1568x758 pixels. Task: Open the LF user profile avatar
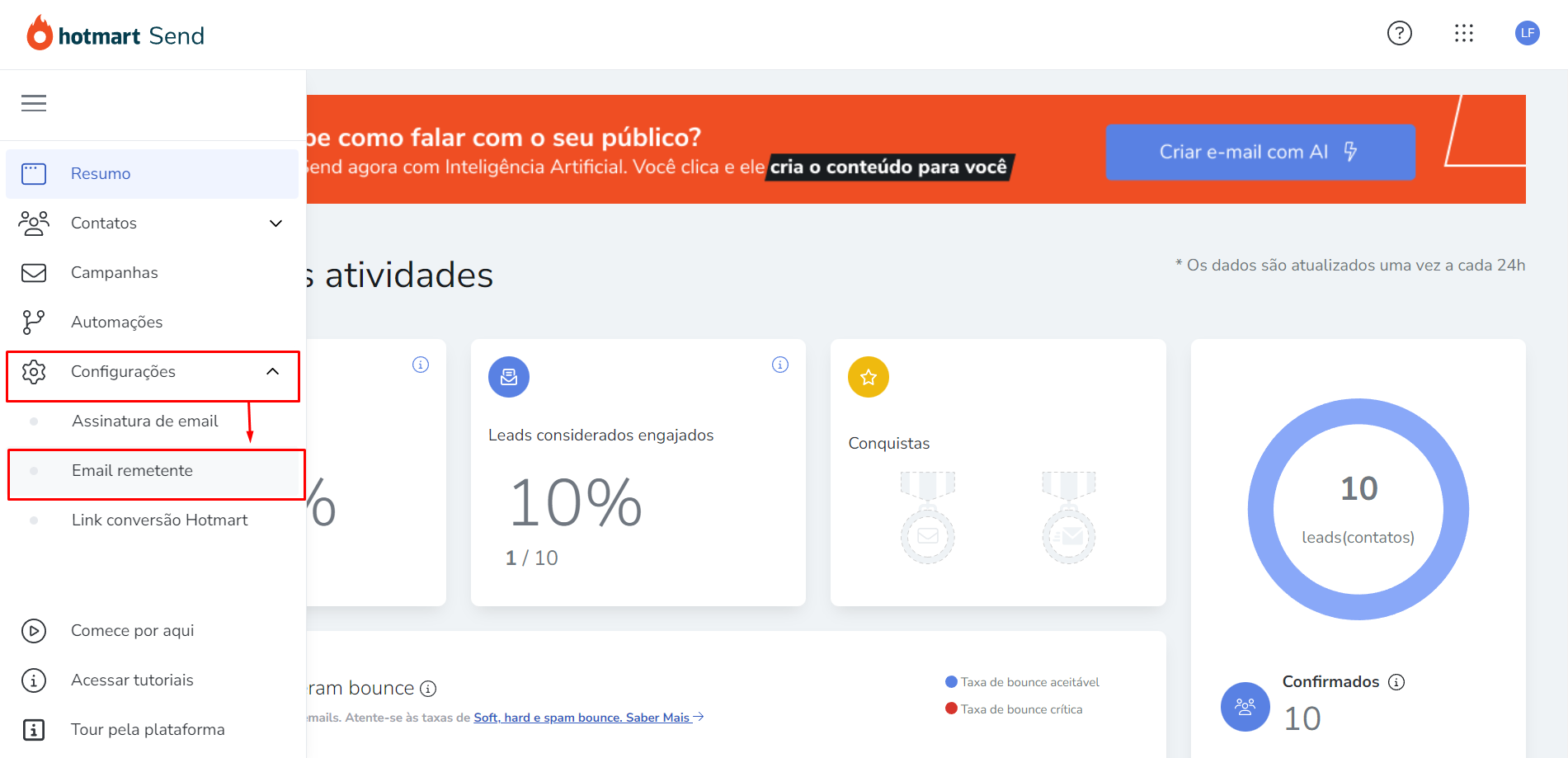1528,33
